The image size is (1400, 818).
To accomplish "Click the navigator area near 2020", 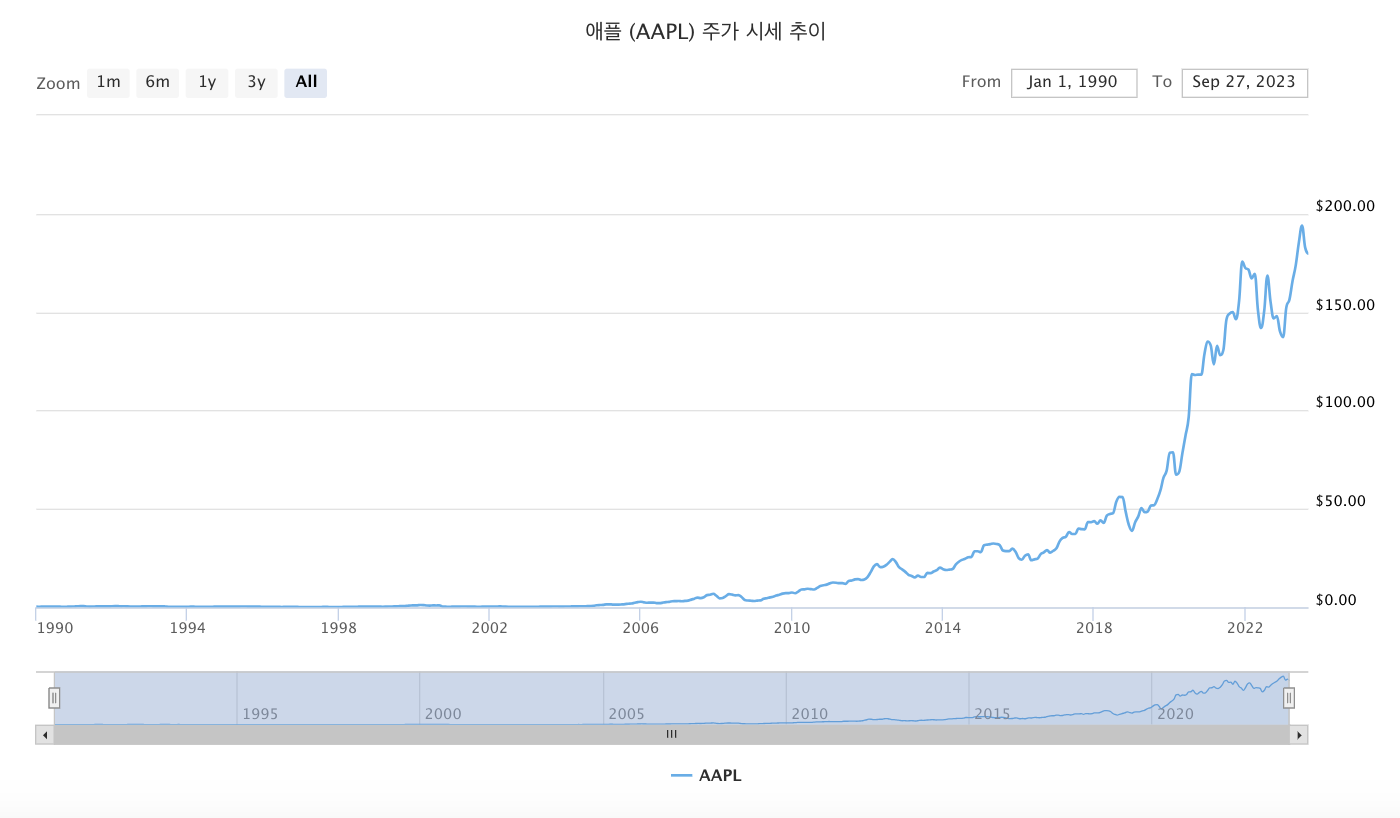I will [x=1176, y=700].
